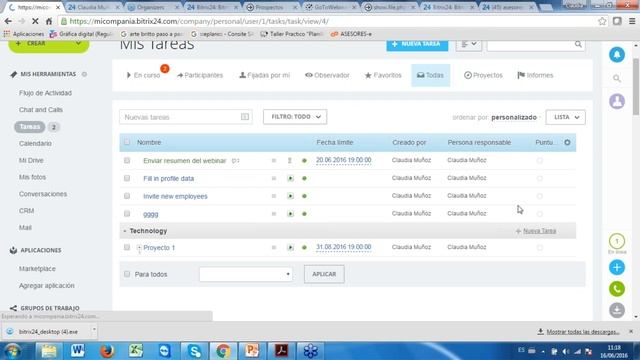Check 'Enviar resumen del webinar' task checkbox
The height and width of the screenshot is (360, 640).
click(127, 160)
